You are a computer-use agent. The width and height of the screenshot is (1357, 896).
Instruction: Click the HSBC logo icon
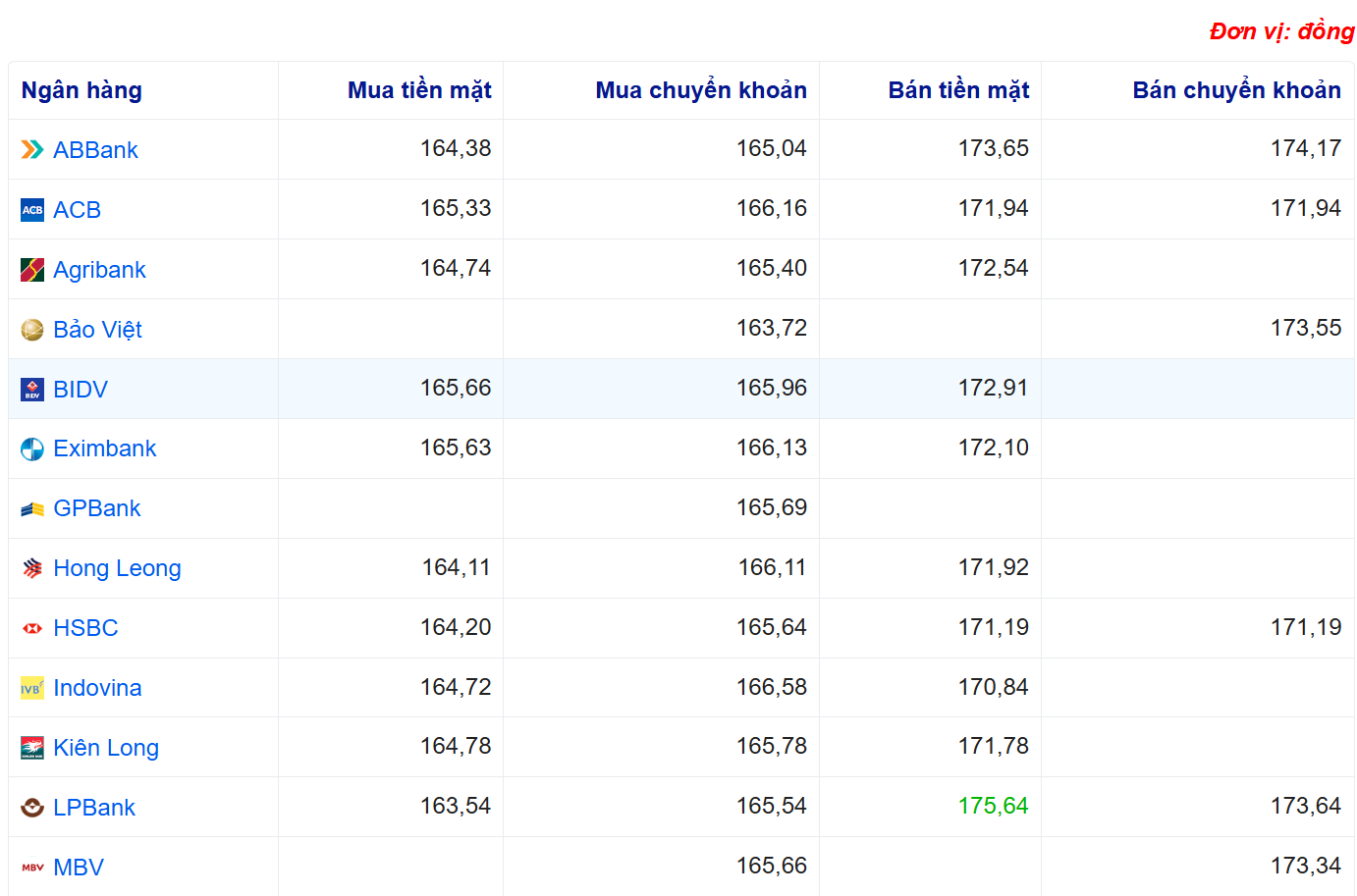click(x=32, y=628)
